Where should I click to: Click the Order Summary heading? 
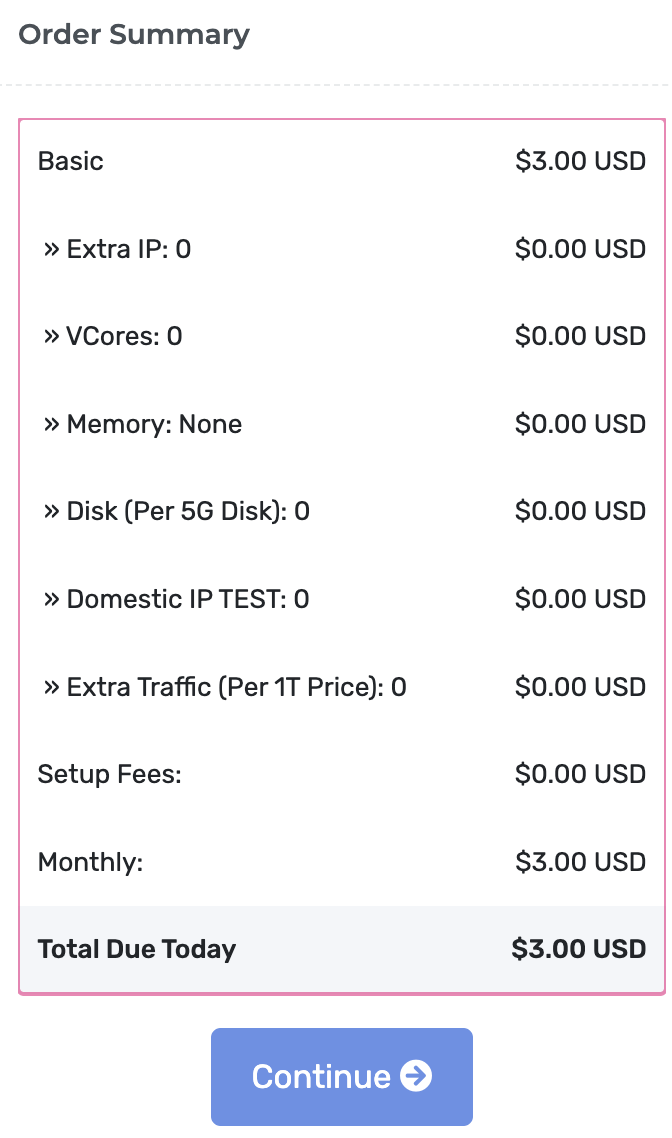click(x=134, y=35)
